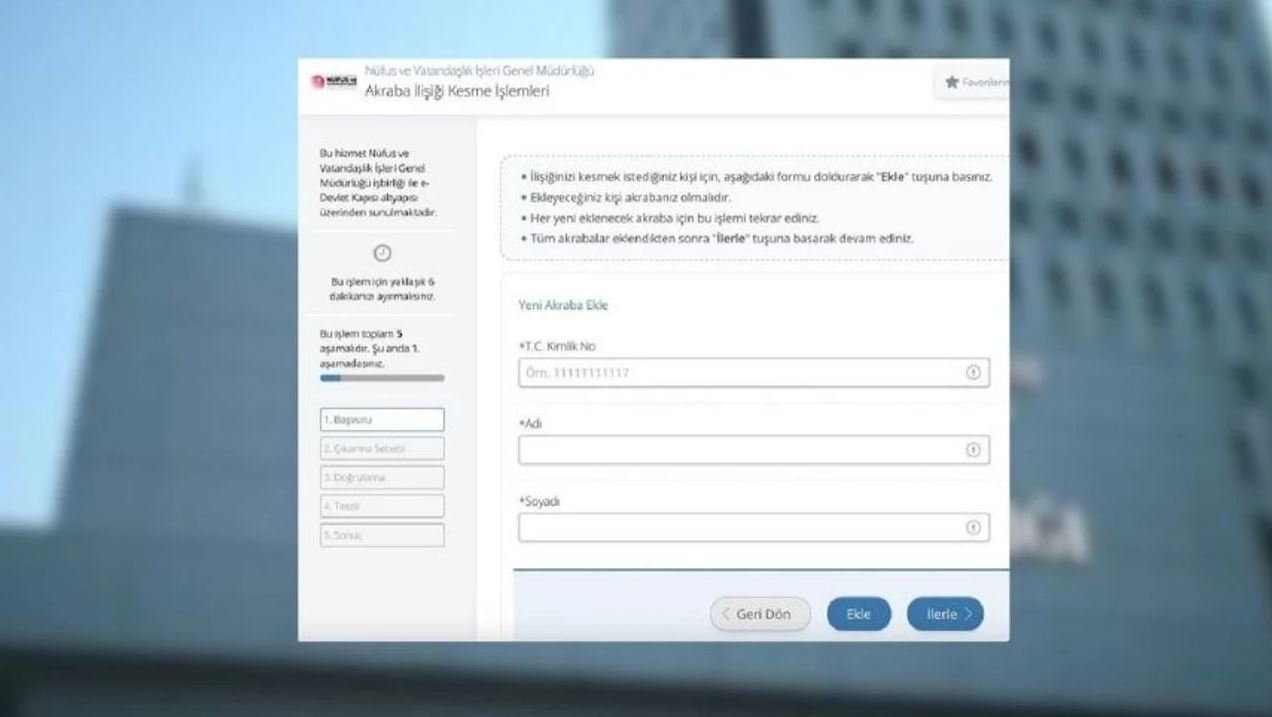Click the Yeni Akraba Ekle heading

tap(563, 305)
